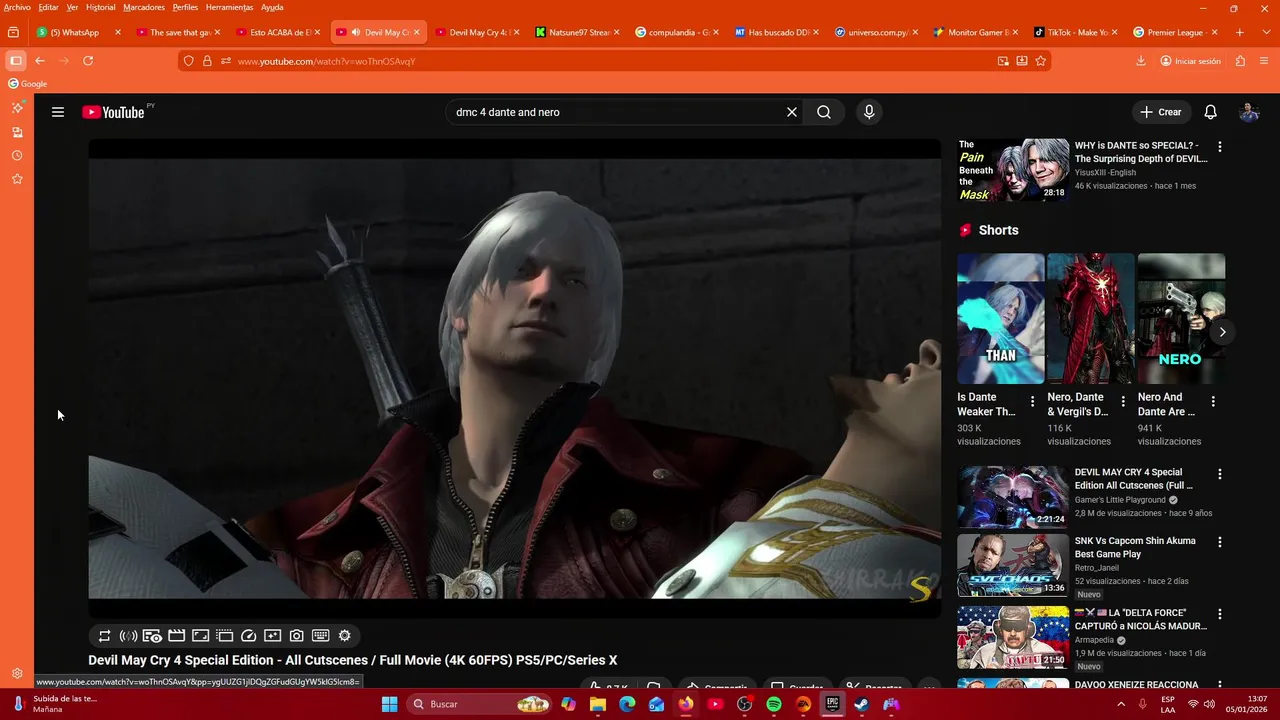Open the enhancer settings gear under the player
This screenshot has width=1280, height=720.
click(345, 636)
